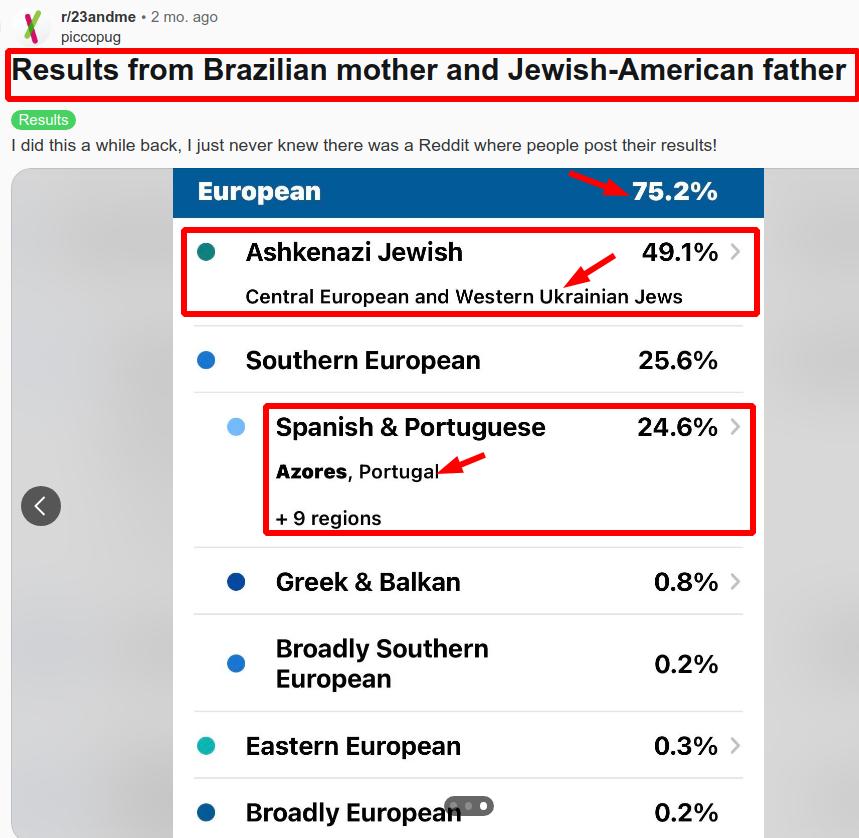Expand the Eastern European chevron

pyautogui.click(x=736, y=746)
